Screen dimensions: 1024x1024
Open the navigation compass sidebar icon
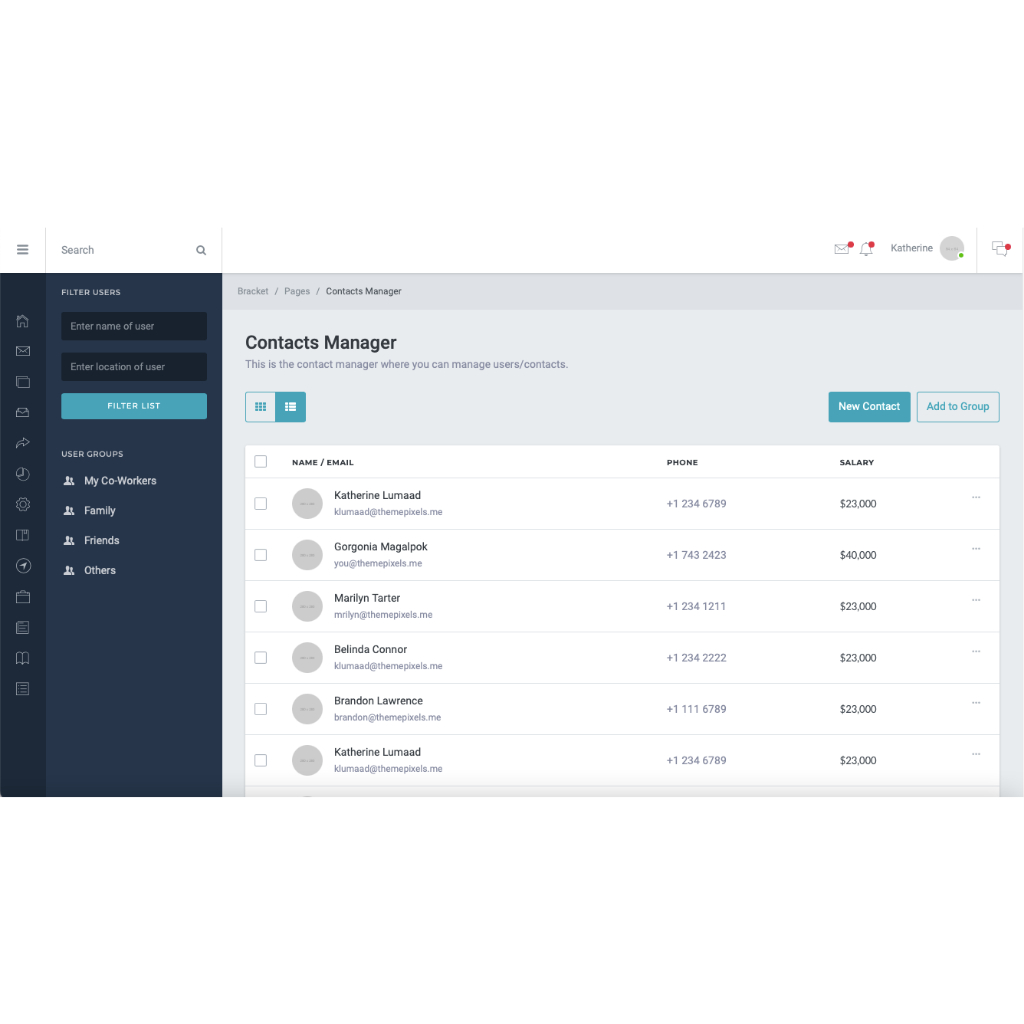point(23,566)
